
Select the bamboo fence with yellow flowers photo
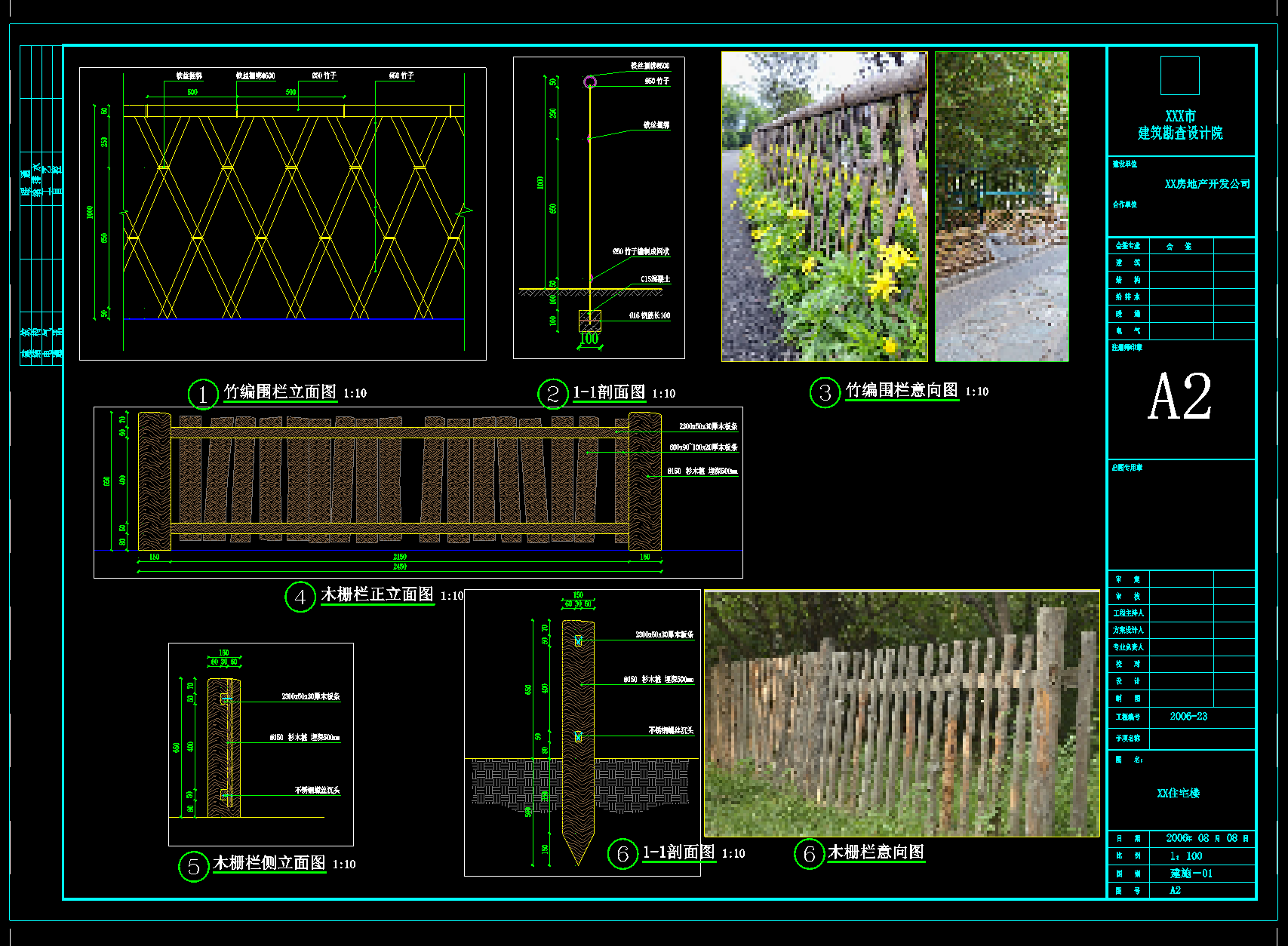pos(824,207)
